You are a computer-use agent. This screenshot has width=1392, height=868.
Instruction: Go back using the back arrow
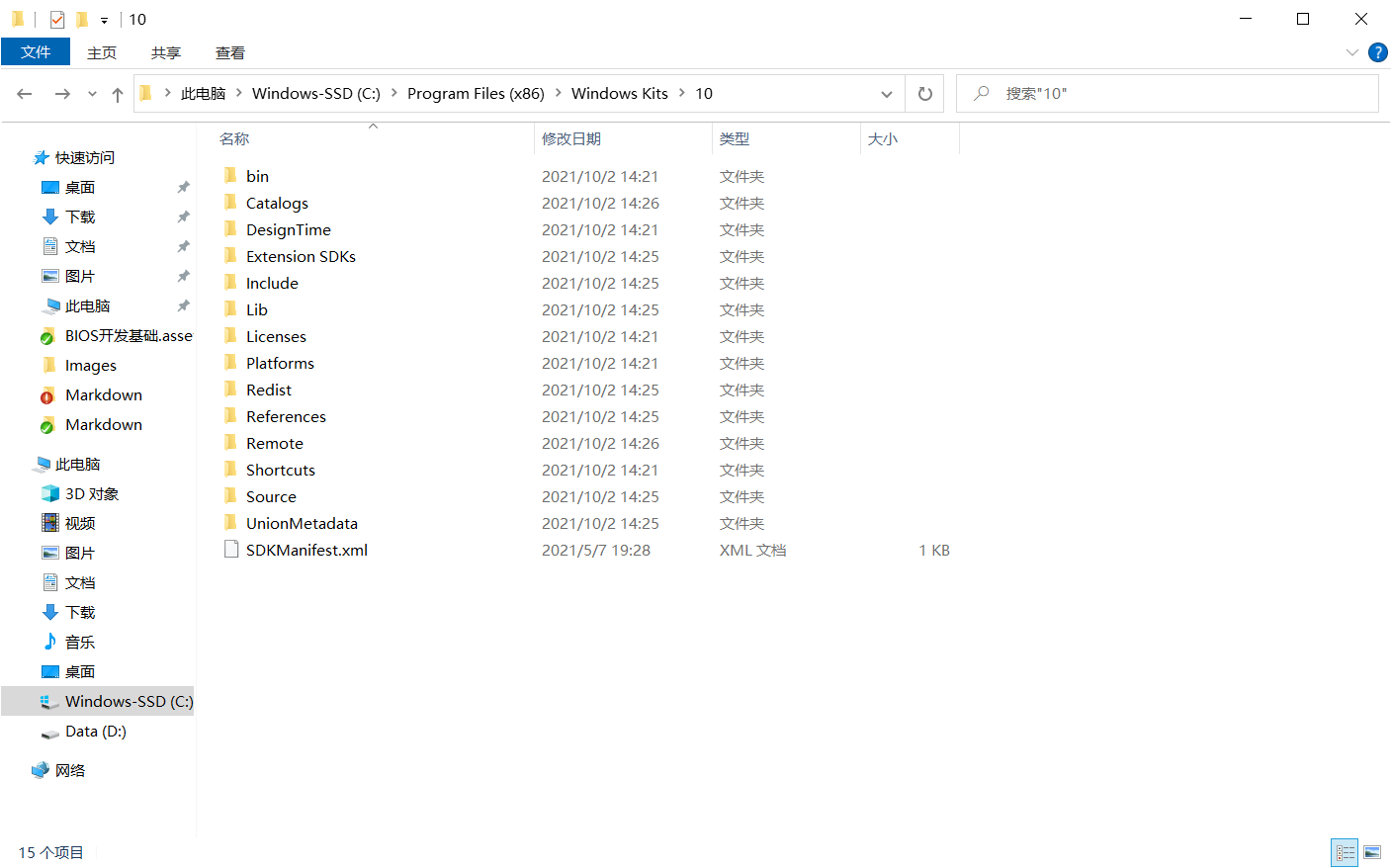pyautogui.click(x=24, y=93)
